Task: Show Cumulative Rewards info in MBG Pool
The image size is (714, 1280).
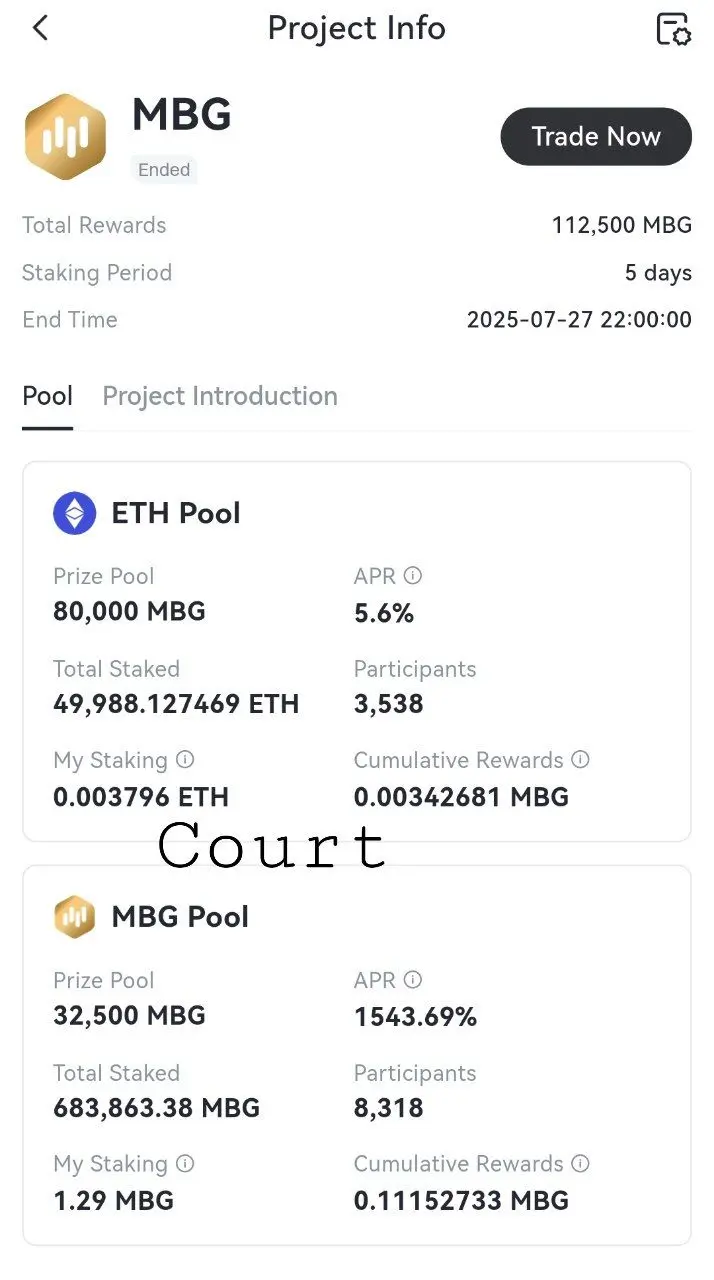Action: coord(580,1164)
